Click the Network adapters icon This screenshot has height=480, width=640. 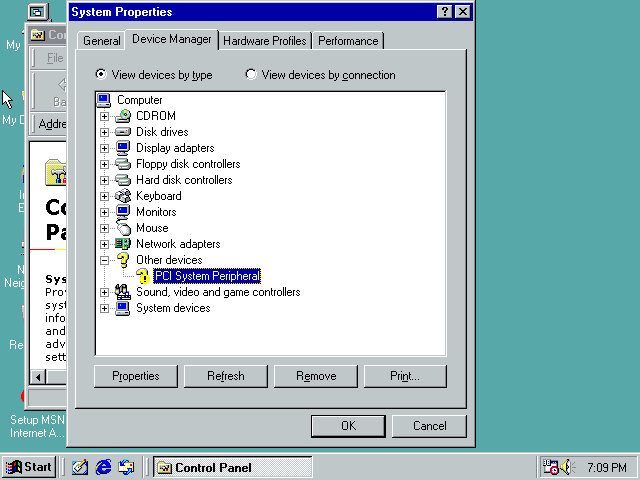click(x=123, y=244)
